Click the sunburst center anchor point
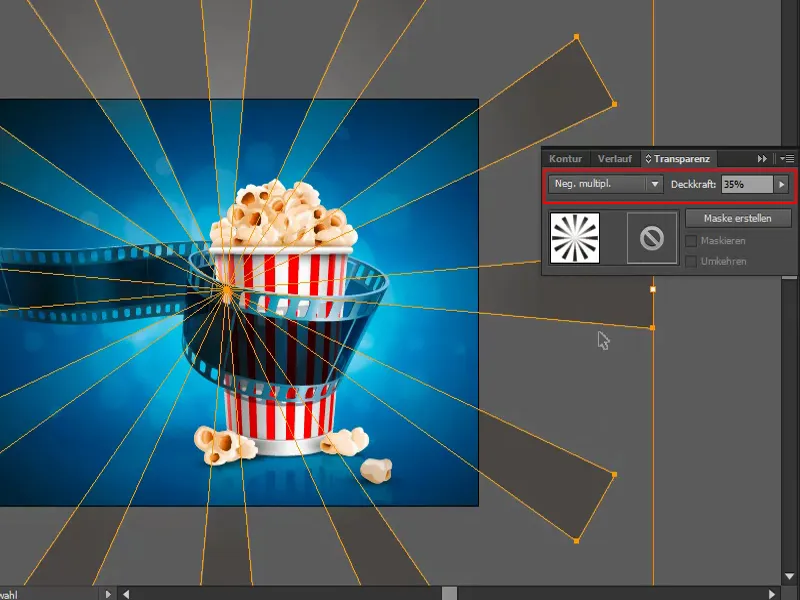Viewport: 800px width, 600px height. 227,290
